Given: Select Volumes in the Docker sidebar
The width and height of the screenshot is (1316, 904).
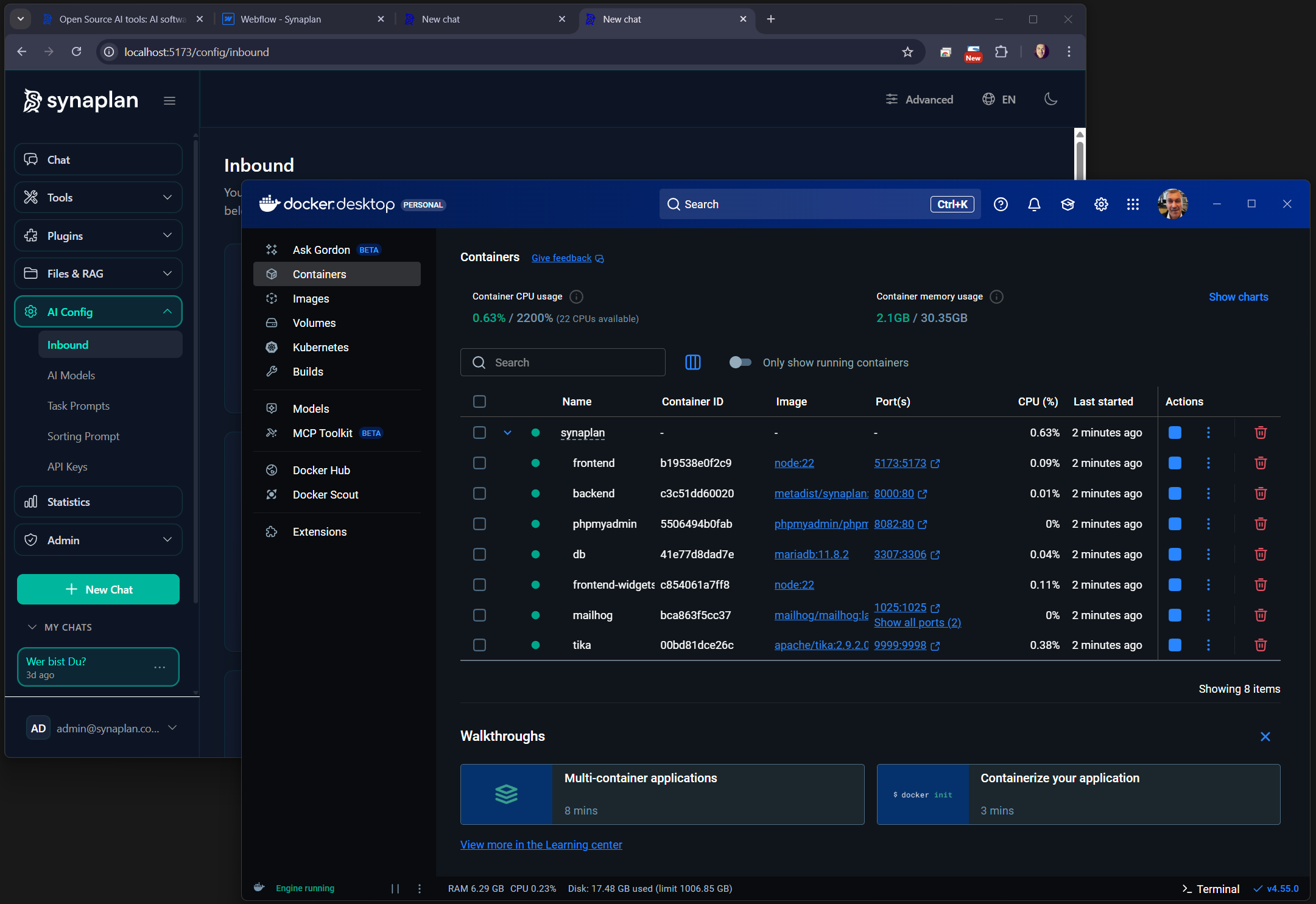Looking at the screenshot, I should [x=314, y=323].
